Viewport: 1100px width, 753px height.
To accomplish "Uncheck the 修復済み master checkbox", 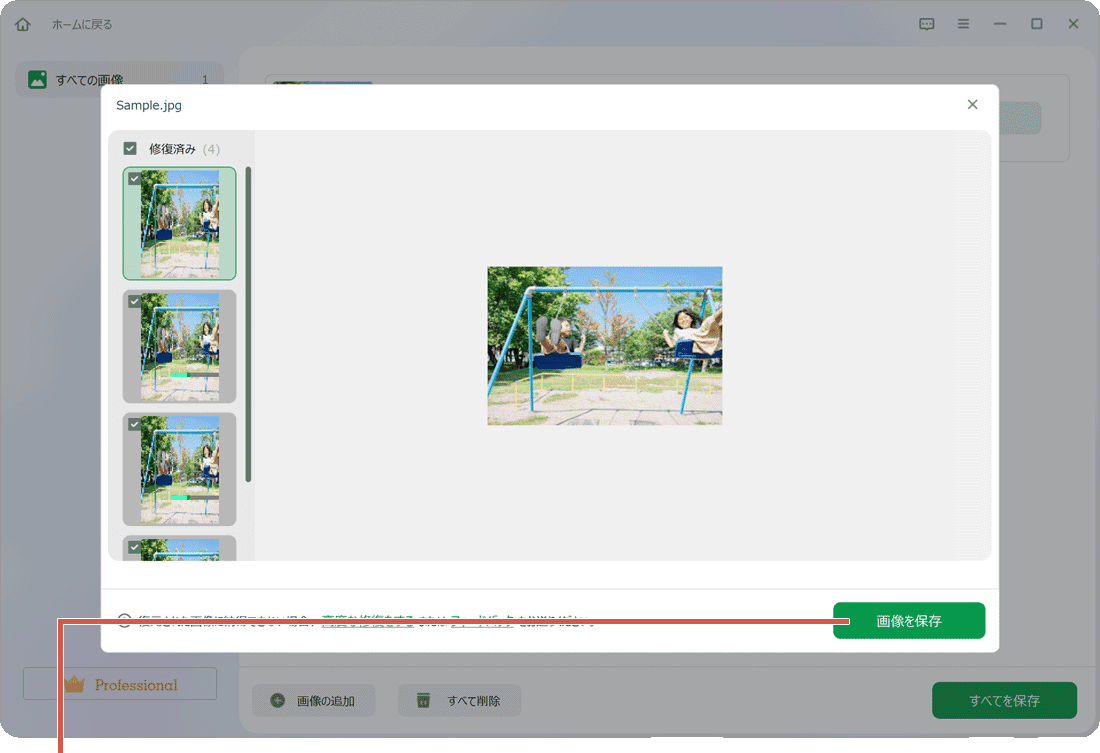I will [x=130, y=148].
